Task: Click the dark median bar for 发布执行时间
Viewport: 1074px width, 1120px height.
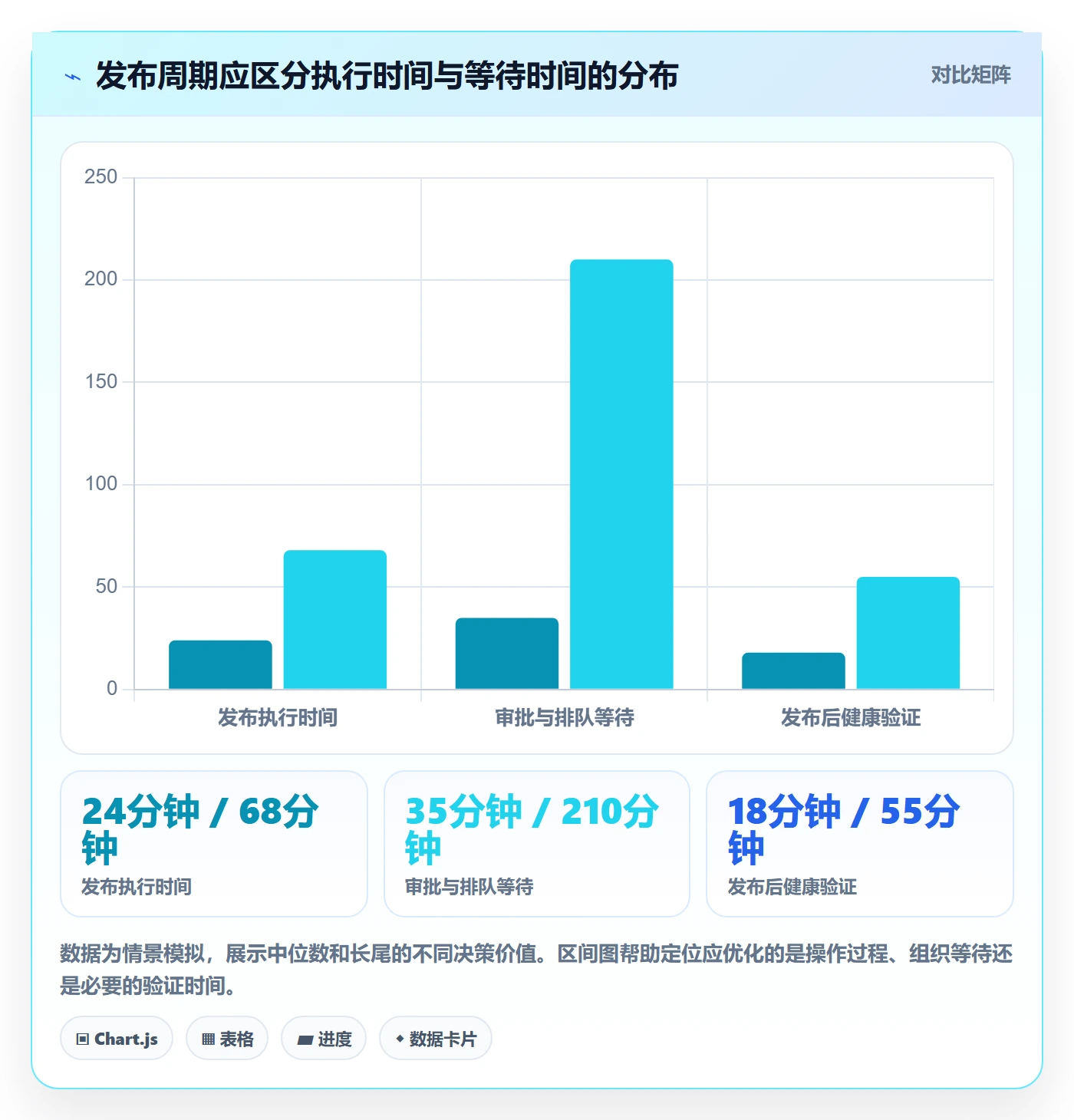Action: click(x=220, y=664)
